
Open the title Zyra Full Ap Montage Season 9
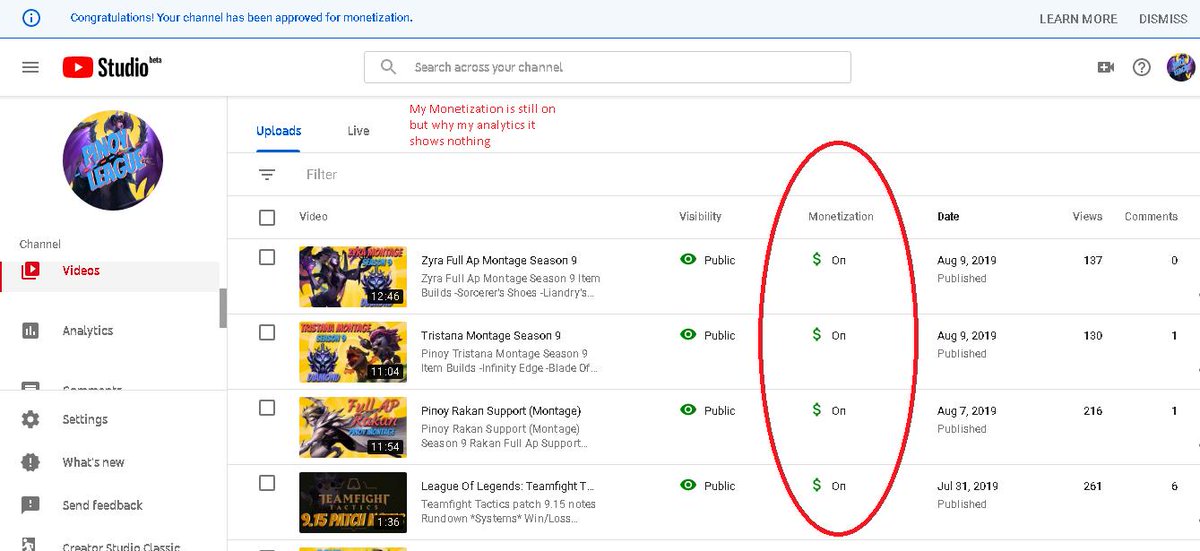tap(500, 260)
